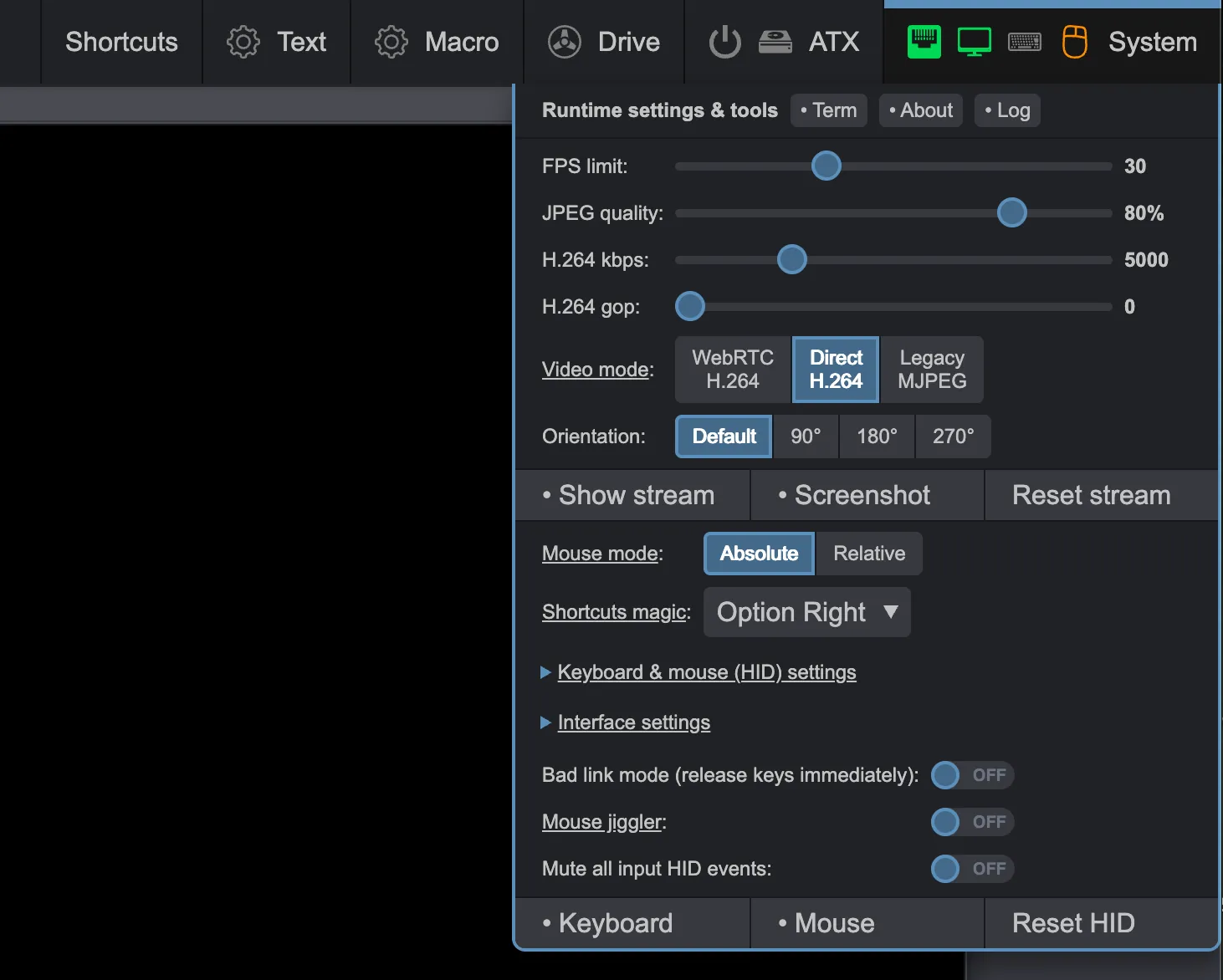The image size is (1223, 980).
Task: Open the Shortcuts menu
Action: tap(122, 42)
